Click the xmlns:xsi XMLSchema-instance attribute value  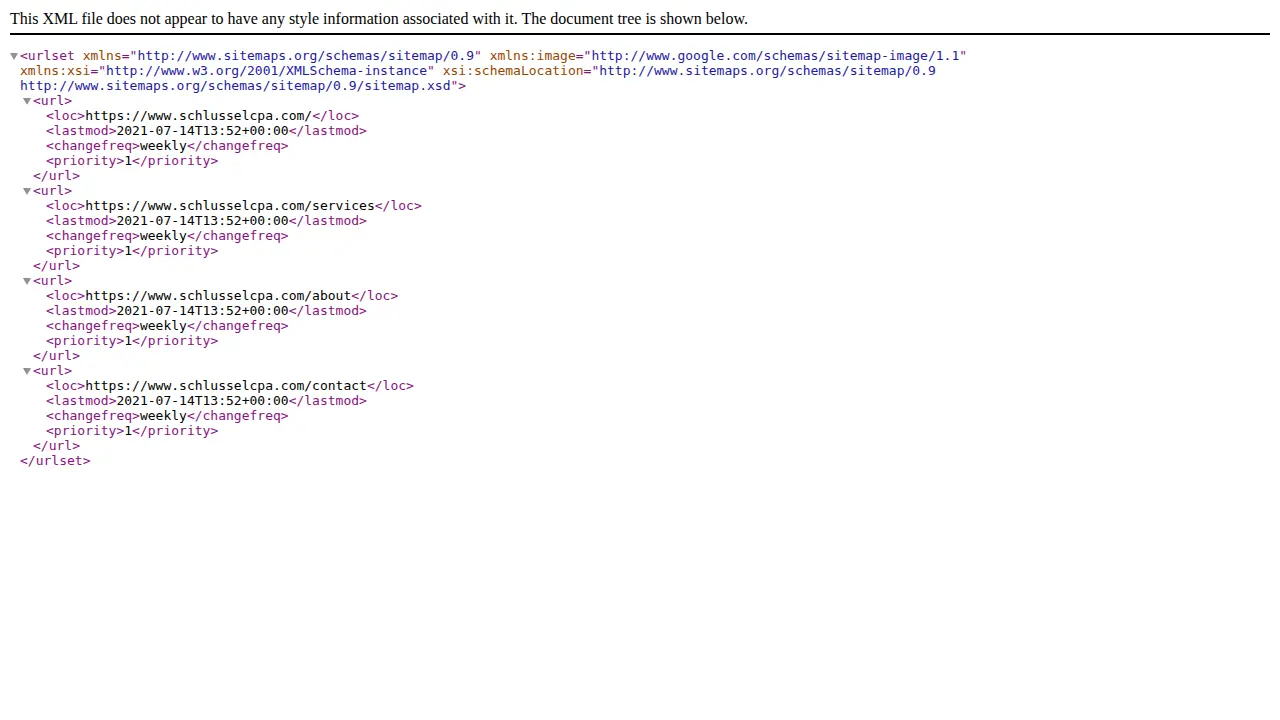266,71
